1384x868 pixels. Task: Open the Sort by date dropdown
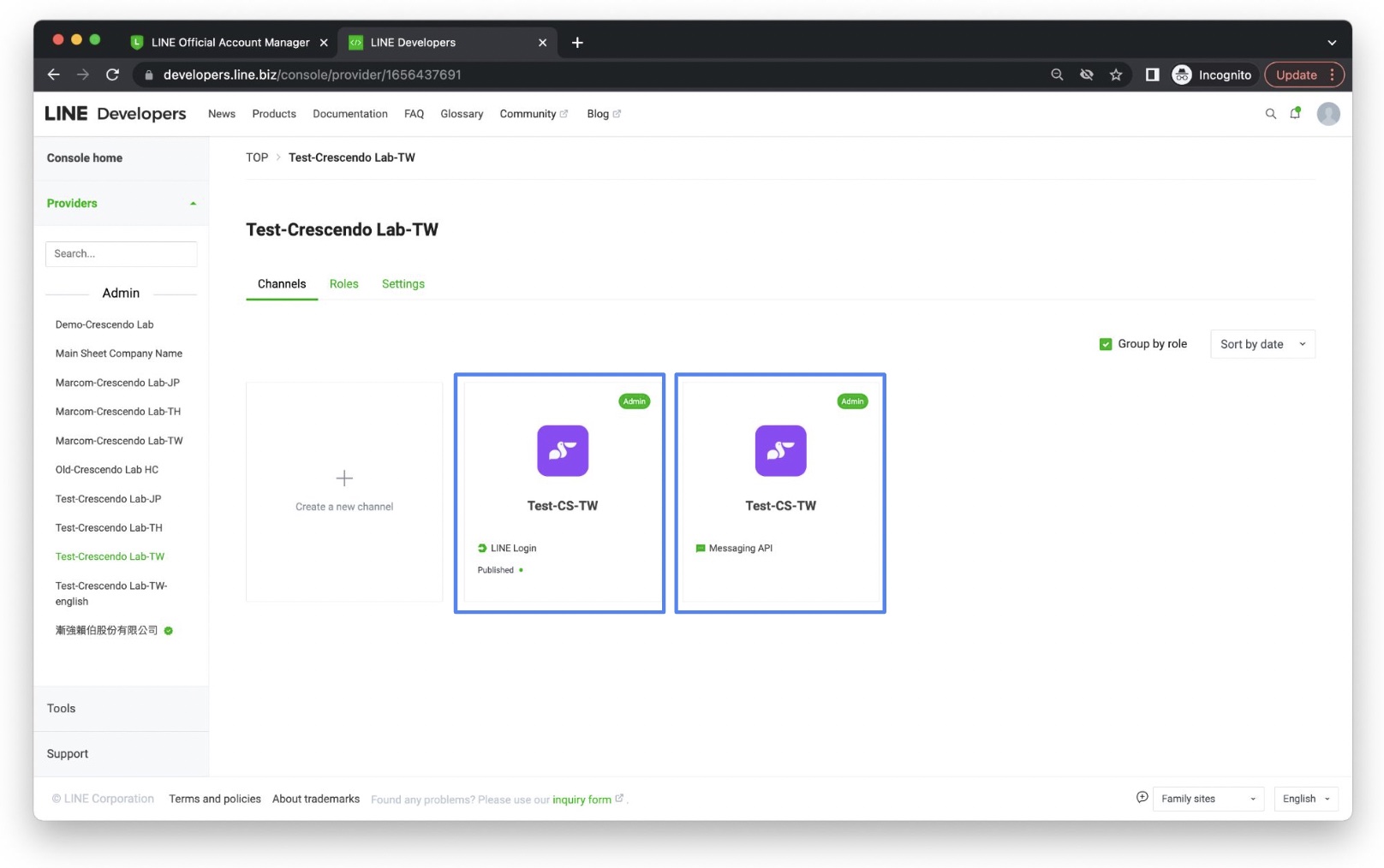(x=1262, y=343)
